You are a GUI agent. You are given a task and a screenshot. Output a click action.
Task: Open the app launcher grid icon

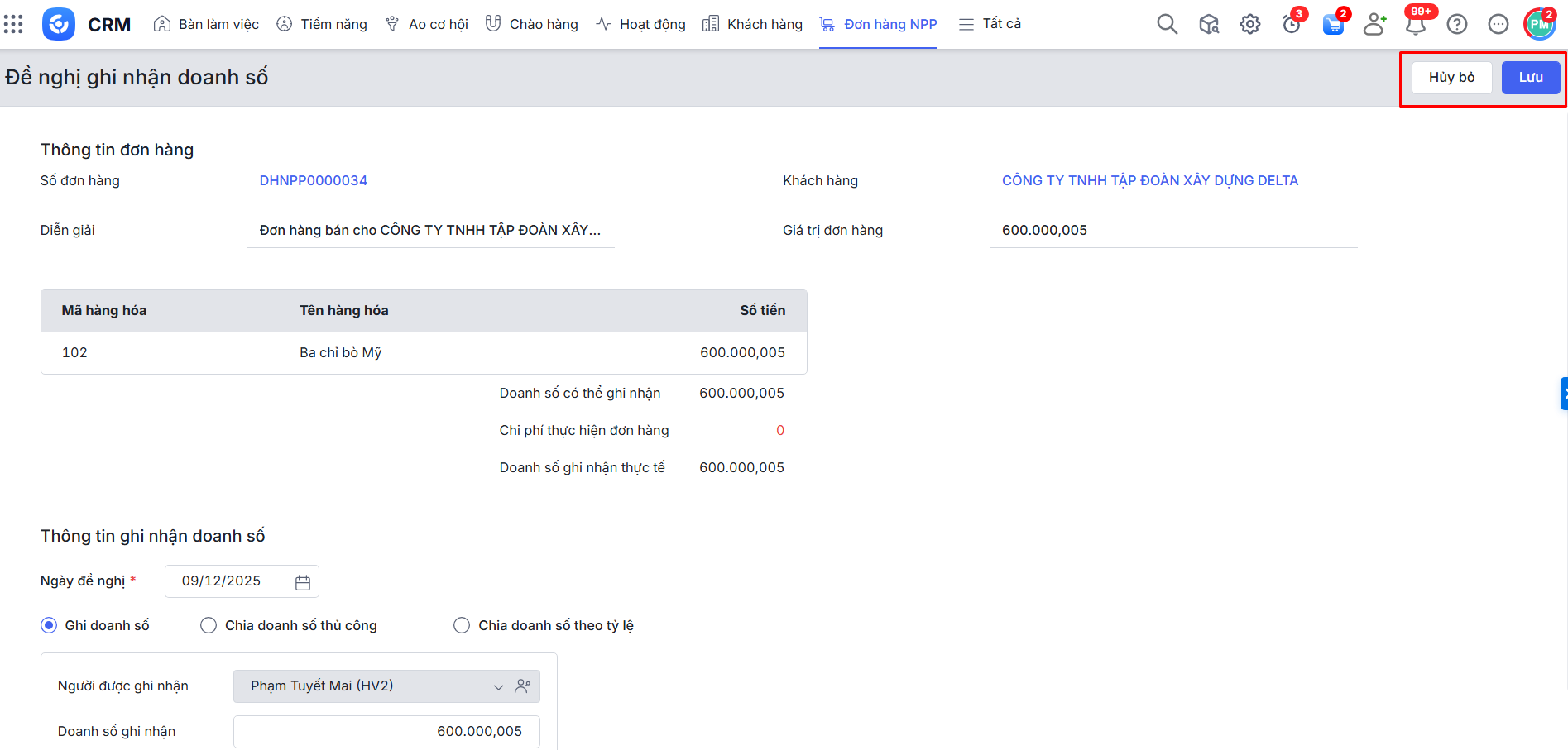13,24
